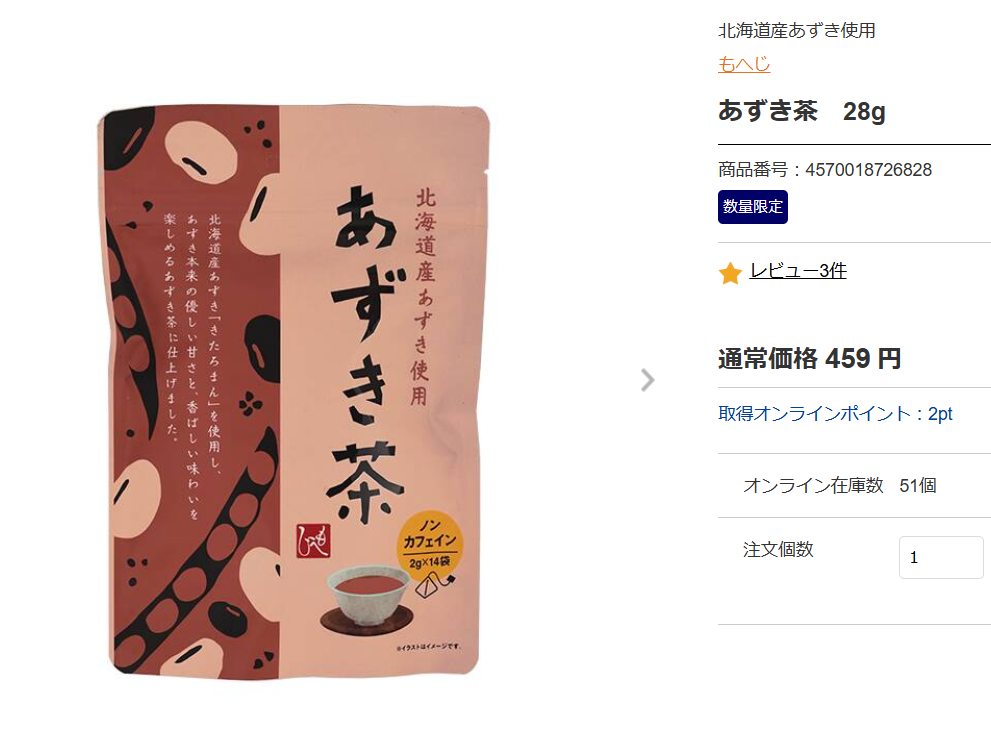Click the orange ノンカフェイン badge on package
Viewport: 991px width, 748px height.
coord(430,542)
